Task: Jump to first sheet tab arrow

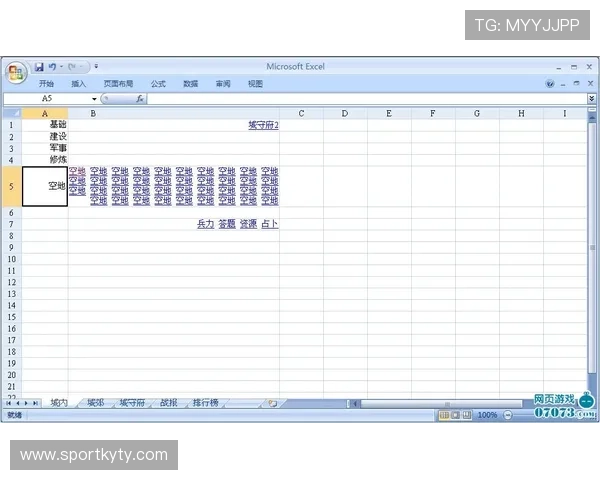Action: pyautogui.click(x=8, y=403)
